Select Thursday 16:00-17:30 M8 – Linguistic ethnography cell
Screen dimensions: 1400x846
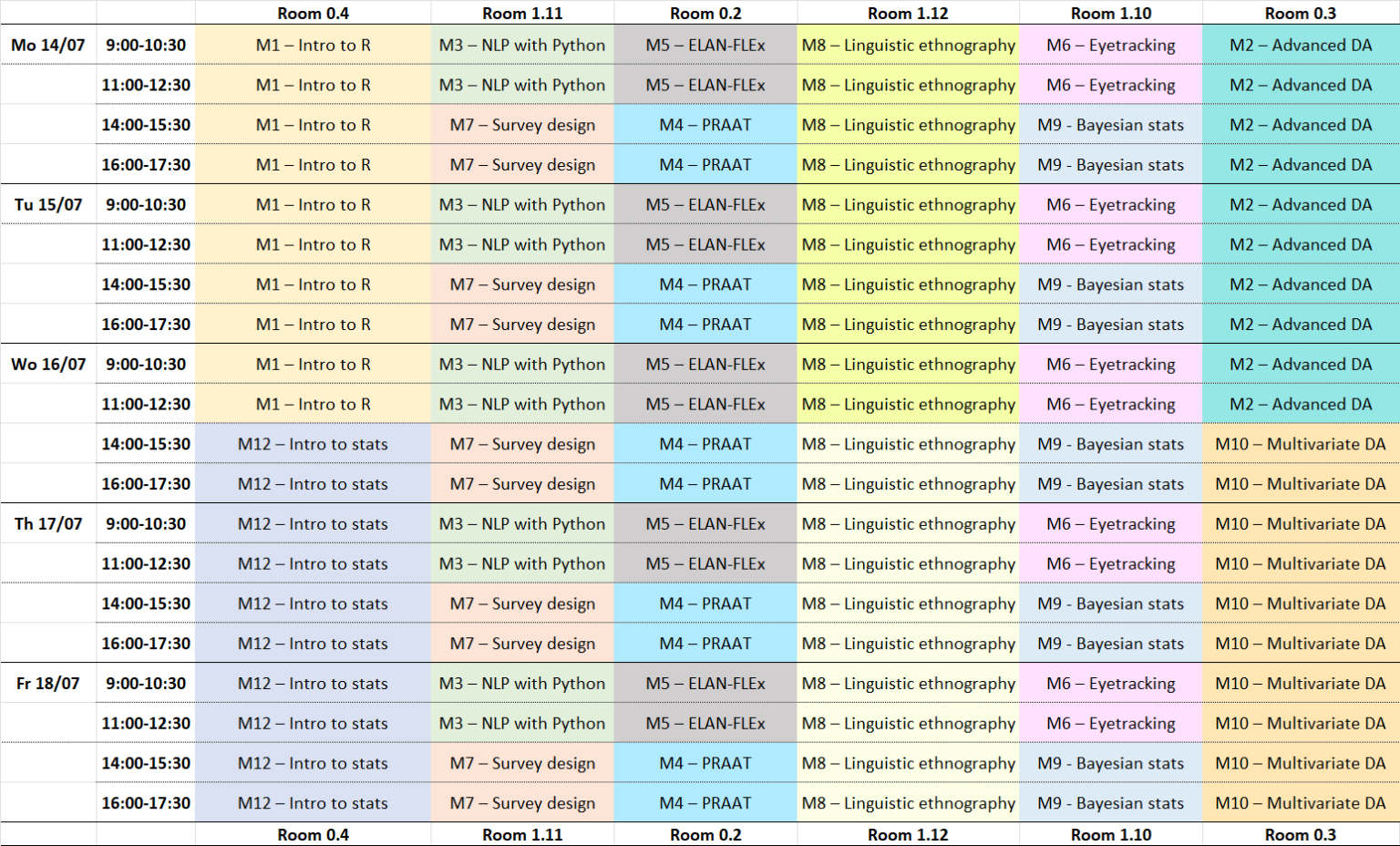tap(908, 644)
